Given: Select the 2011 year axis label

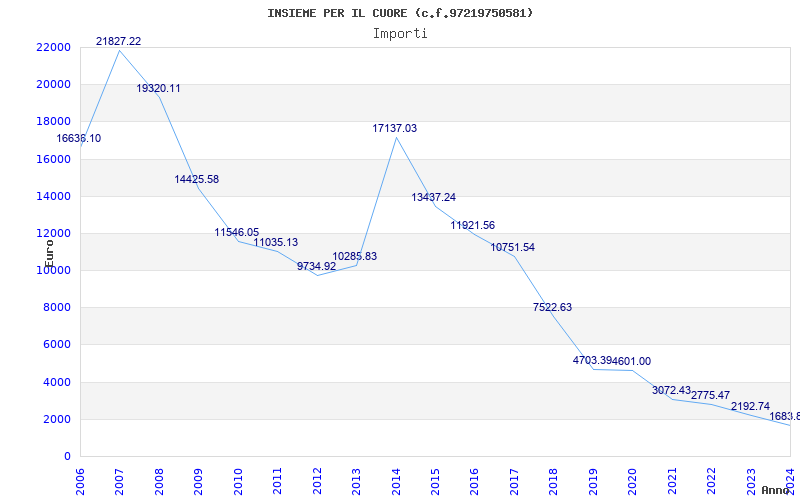Looking at the screenshot, I should pos(277,482).
